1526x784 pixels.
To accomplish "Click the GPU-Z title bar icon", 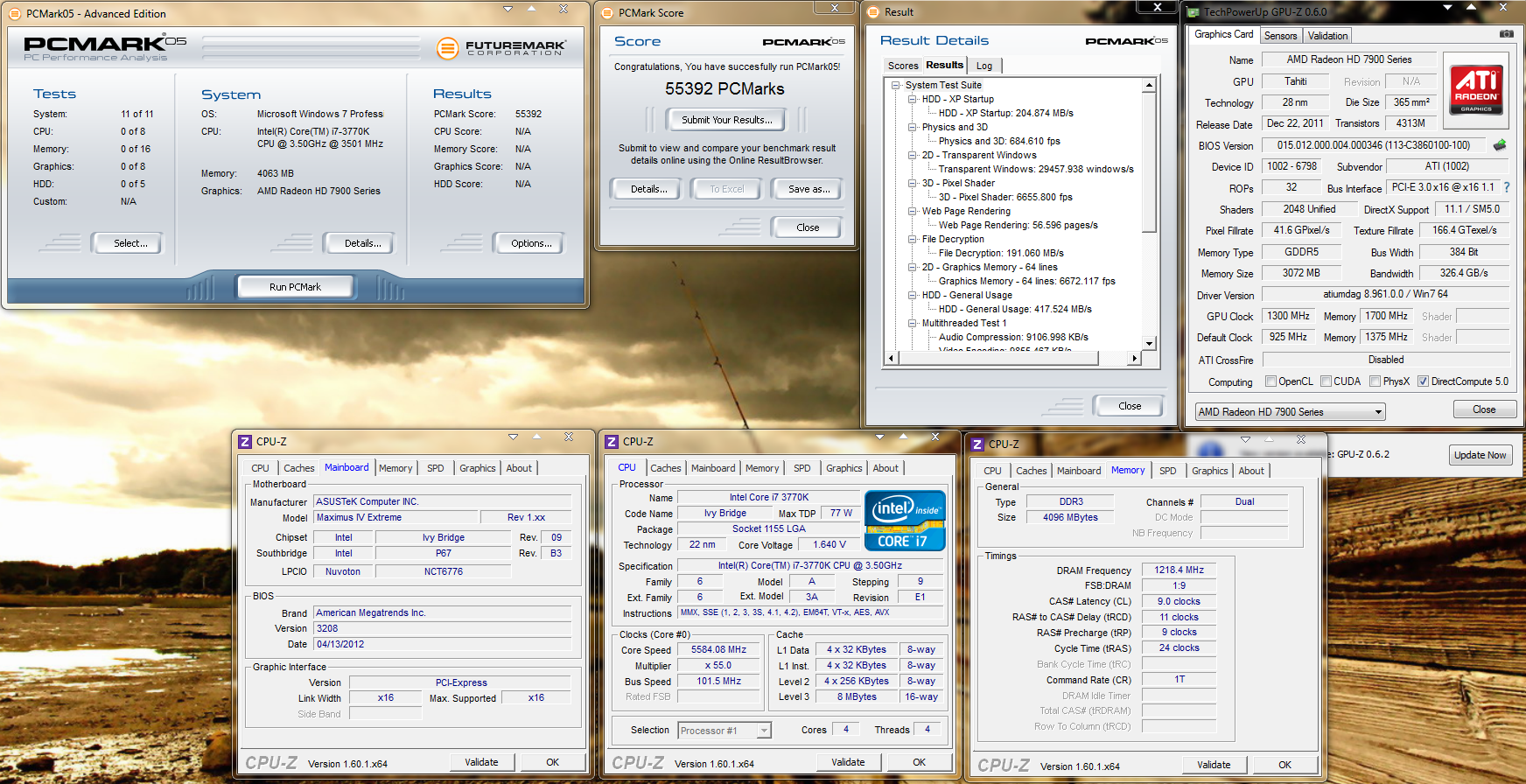I will pos(1193,12).
